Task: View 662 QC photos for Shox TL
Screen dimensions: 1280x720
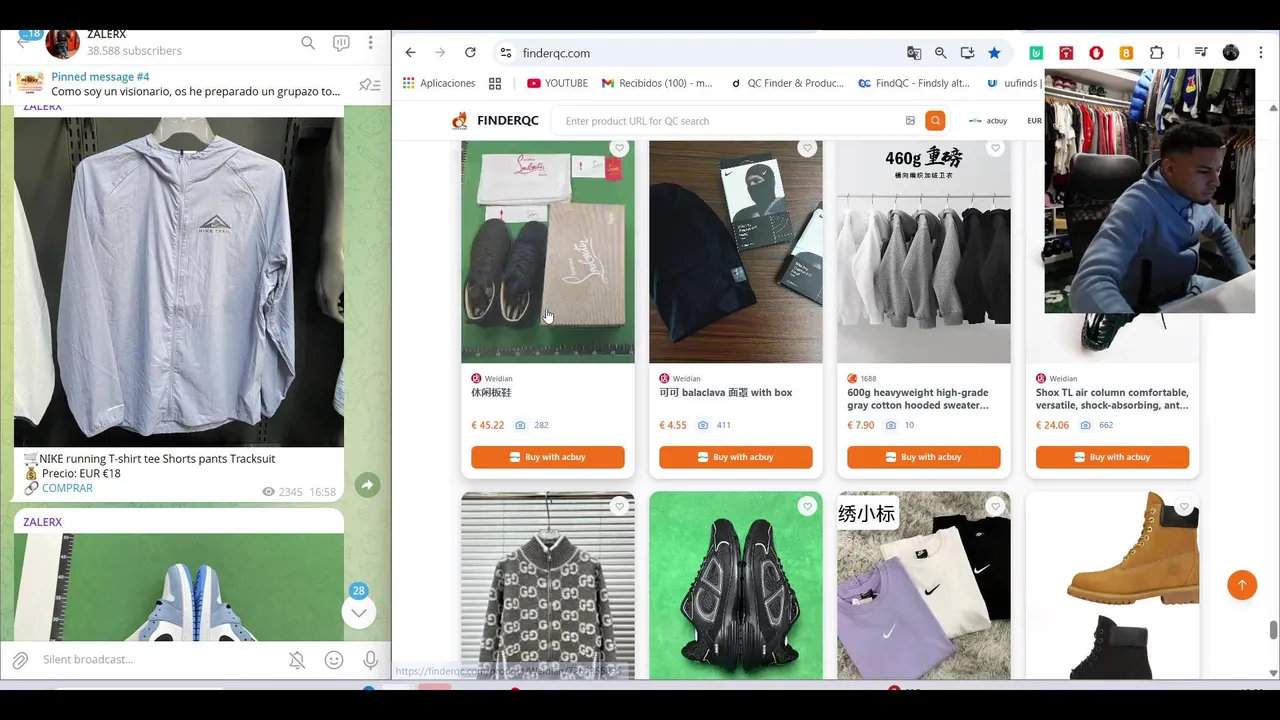Action: click(x=1098, y=425)
